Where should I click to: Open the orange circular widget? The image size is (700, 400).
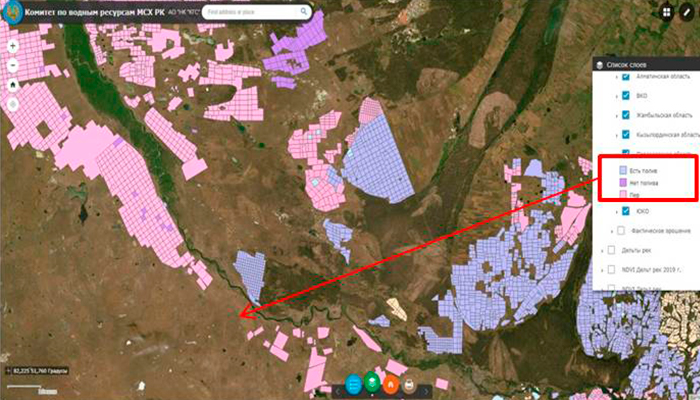[390, 384]
